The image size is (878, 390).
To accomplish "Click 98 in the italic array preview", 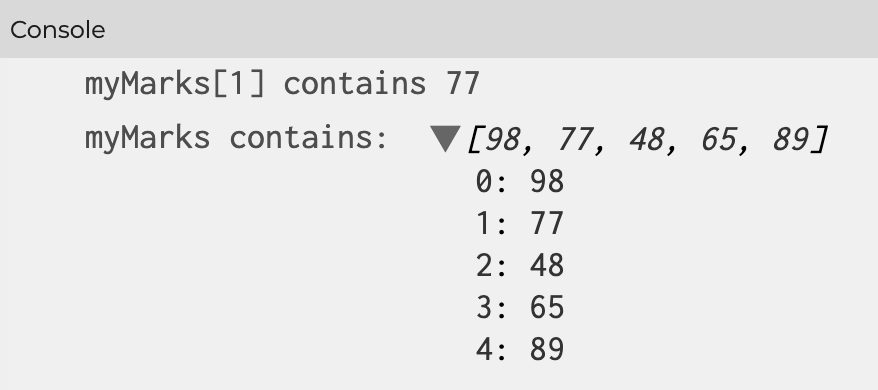I will [x=502, y=139].
